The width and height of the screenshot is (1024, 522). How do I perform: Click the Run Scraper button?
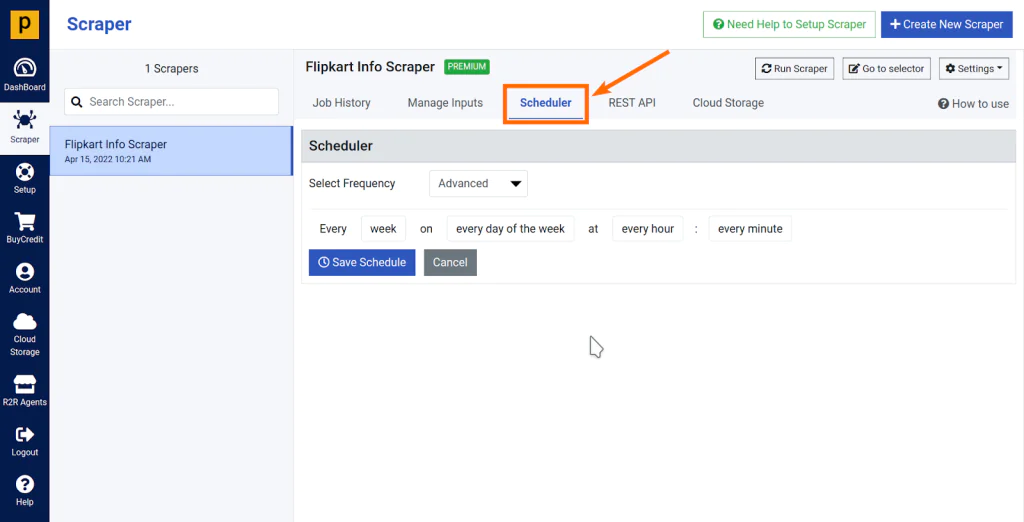click(x=794, y=69)
